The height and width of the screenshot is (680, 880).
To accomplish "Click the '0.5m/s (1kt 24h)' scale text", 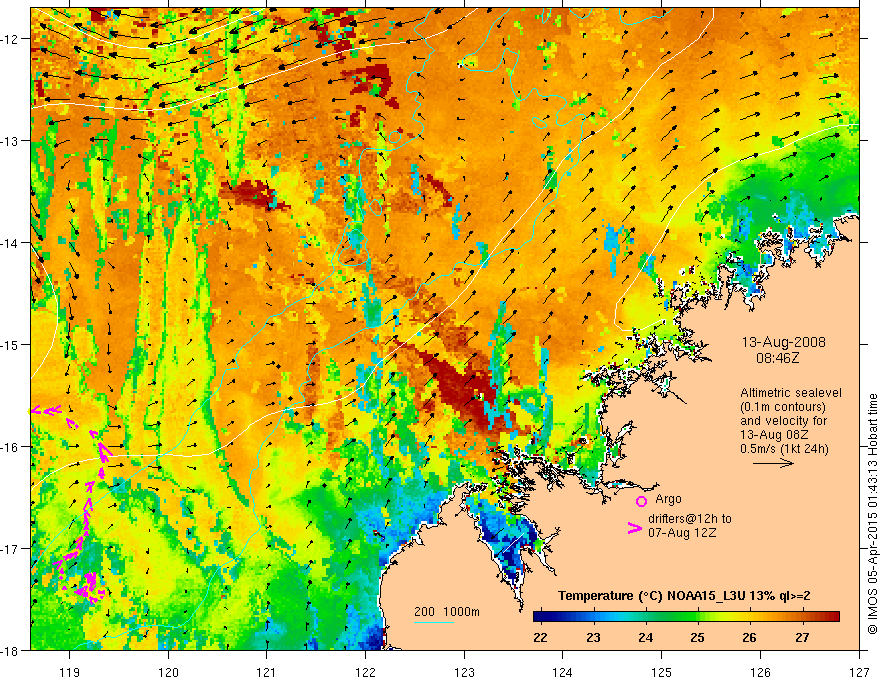I will tap(785, 449).
